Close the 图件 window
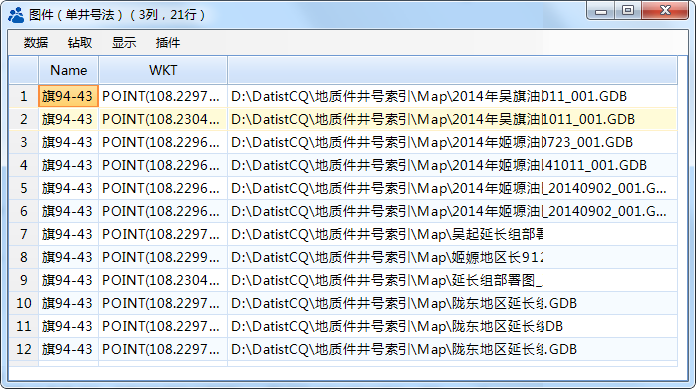The height and width of the screenshot is (389, 696). [665, 11]
